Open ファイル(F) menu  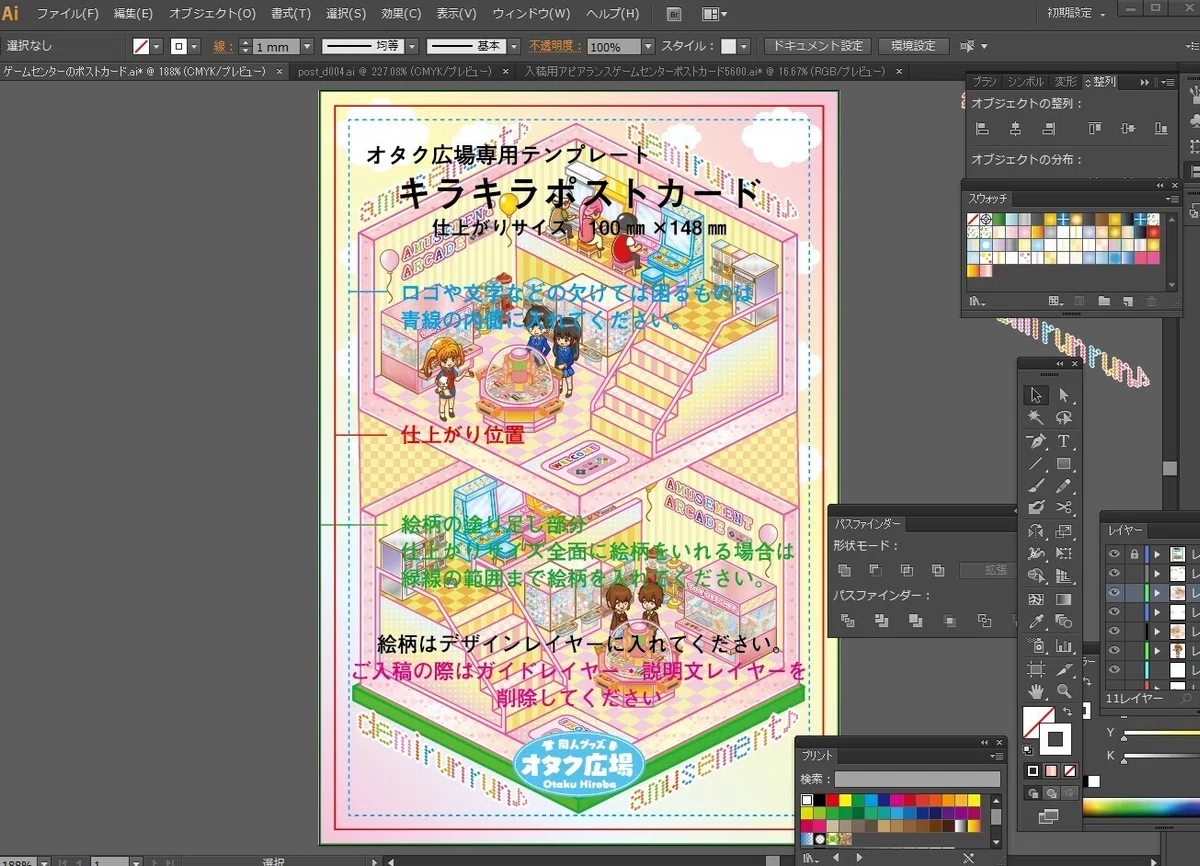68,14
